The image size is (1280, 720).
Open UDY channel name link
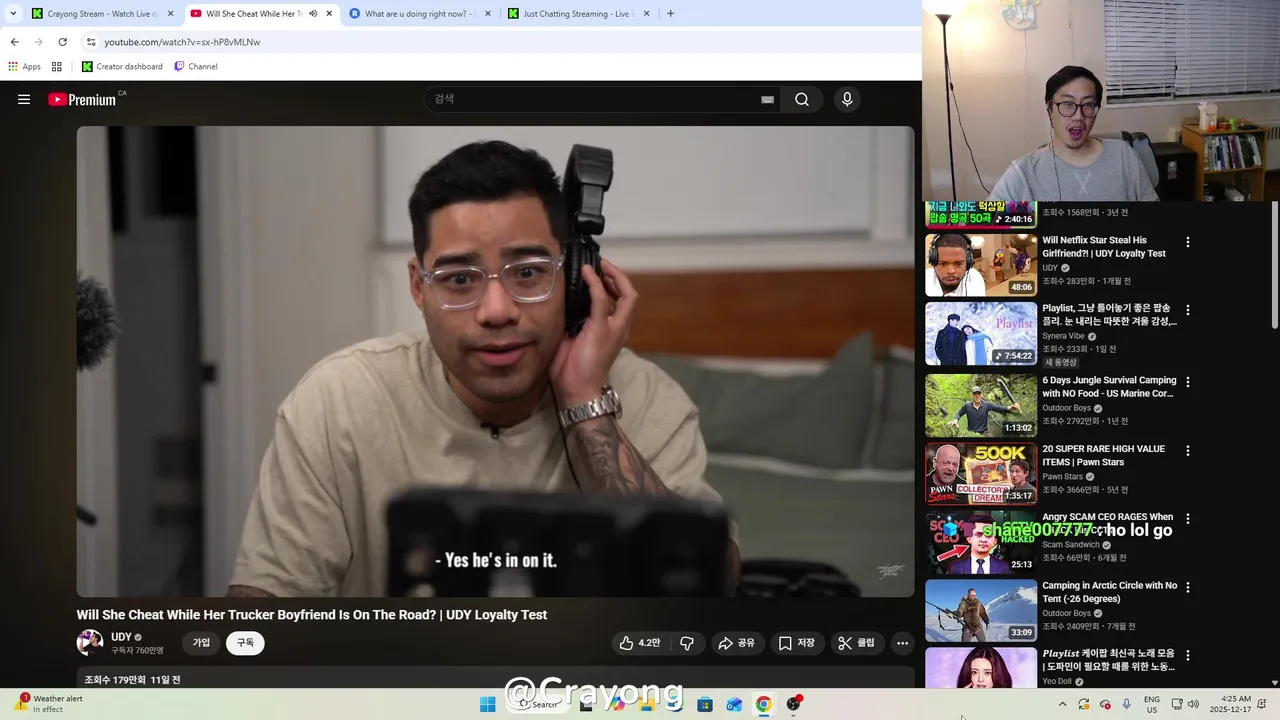(121, 637)
